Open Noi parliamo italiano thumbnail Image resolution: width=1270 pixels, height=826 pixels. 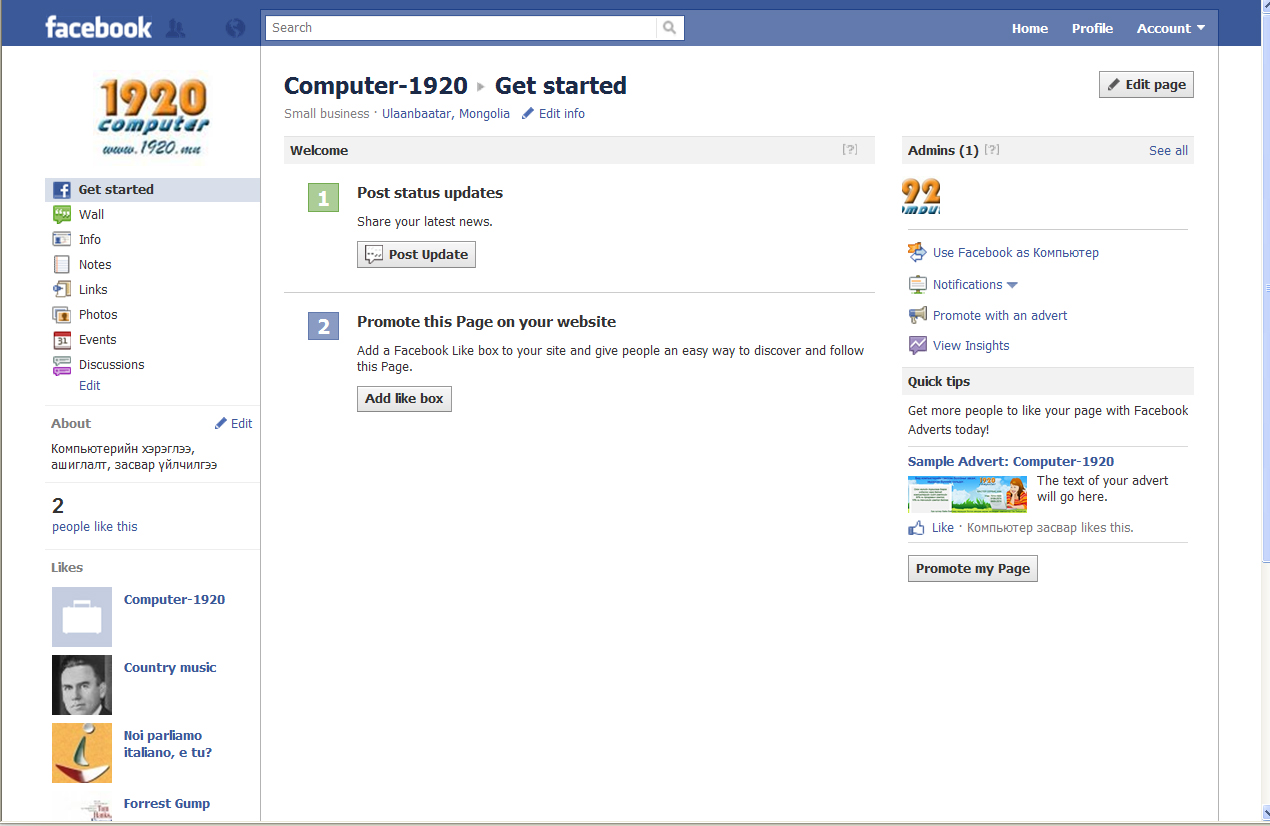point(82,753)
